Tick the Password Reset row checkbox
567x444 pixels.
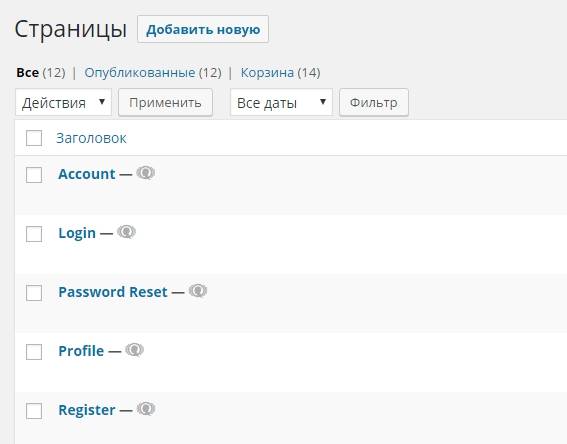tap(34, 293)
